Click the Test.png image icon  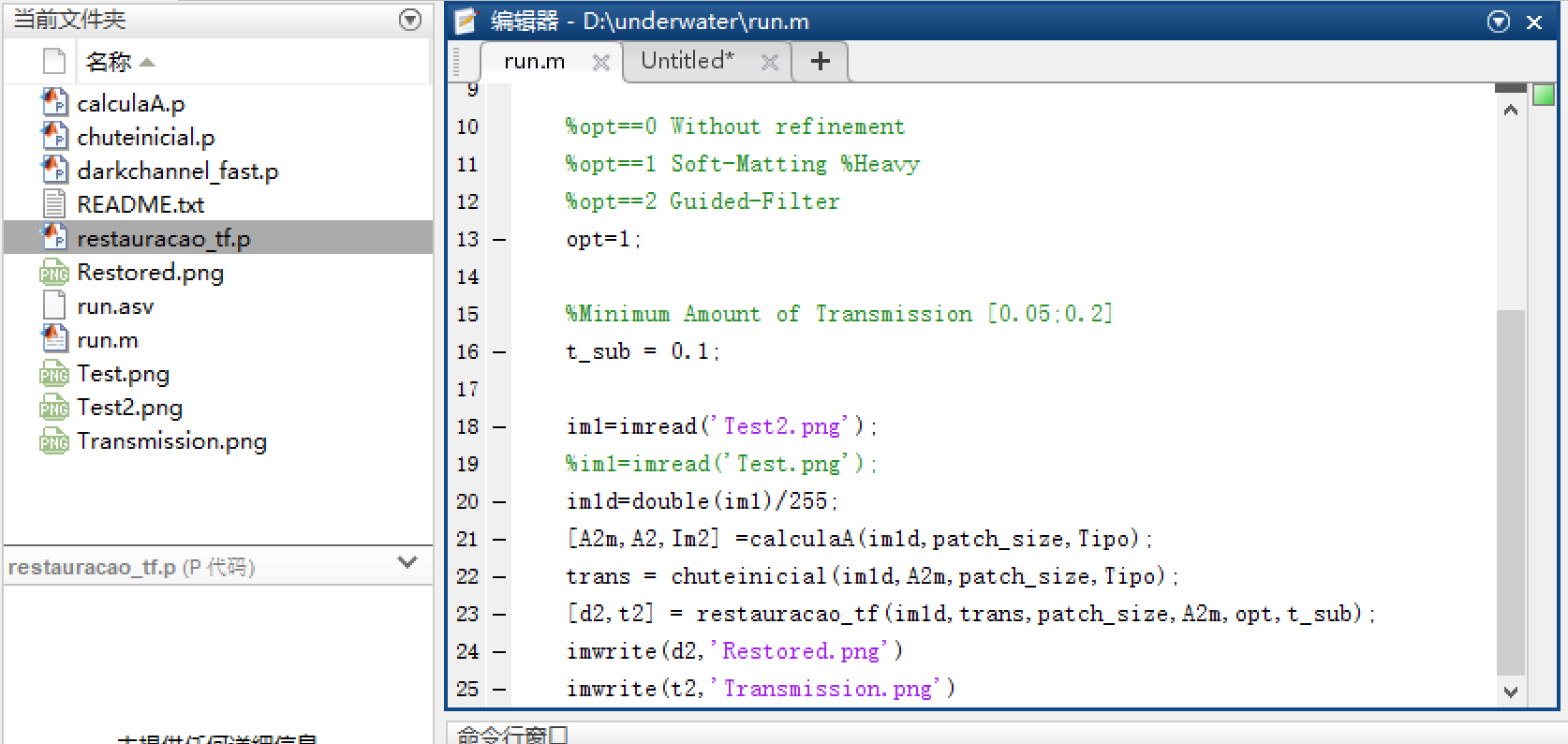click(x=54, y=374)
